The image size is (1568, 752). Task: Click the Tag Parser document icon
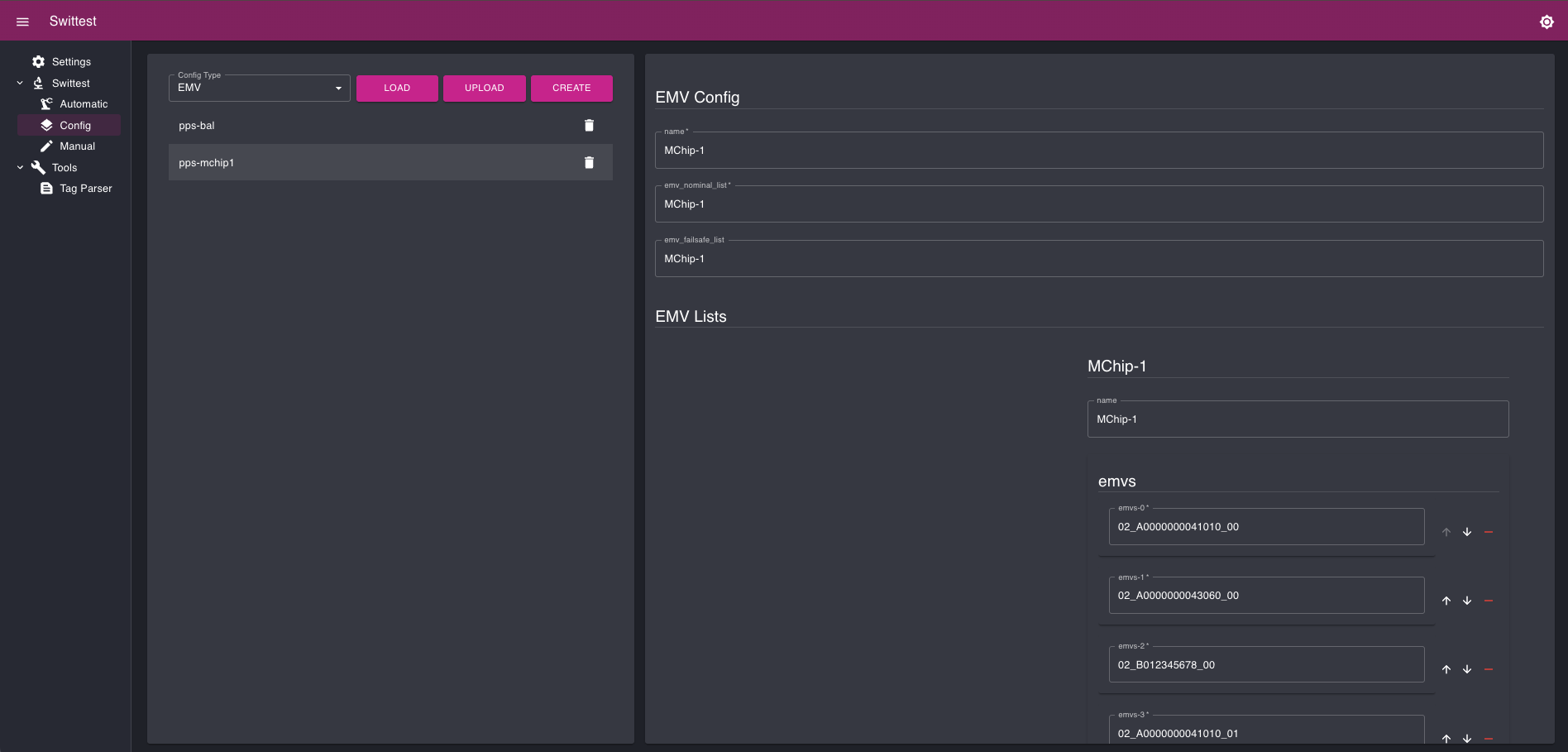coord(46,189)
